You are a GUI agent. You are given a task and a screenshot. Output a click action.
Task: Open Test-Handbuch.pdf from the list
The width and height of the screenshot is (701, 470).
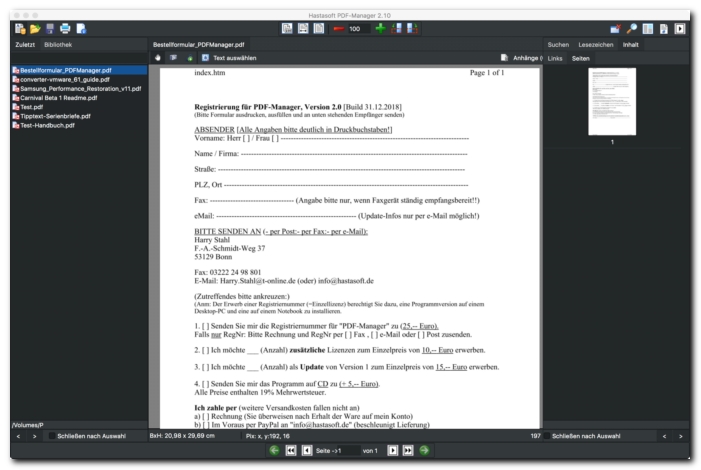47,125
